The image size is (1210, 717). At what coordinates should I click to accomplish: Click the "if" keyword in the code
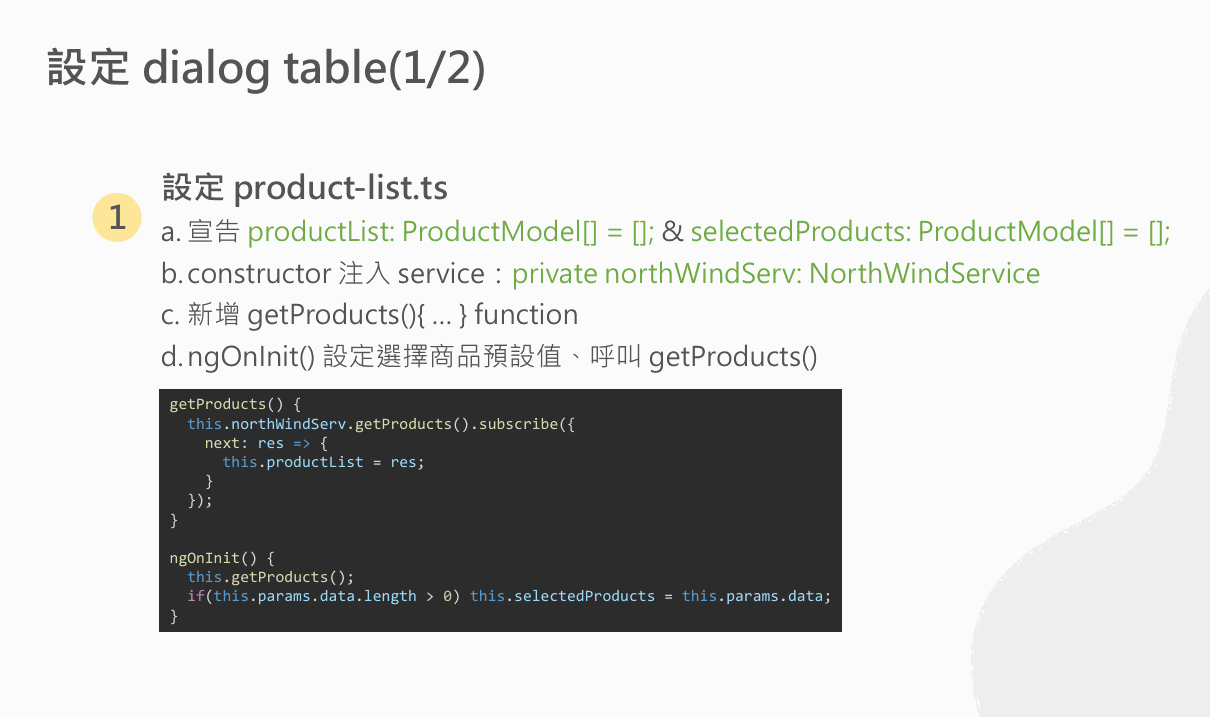click(195, 596)
